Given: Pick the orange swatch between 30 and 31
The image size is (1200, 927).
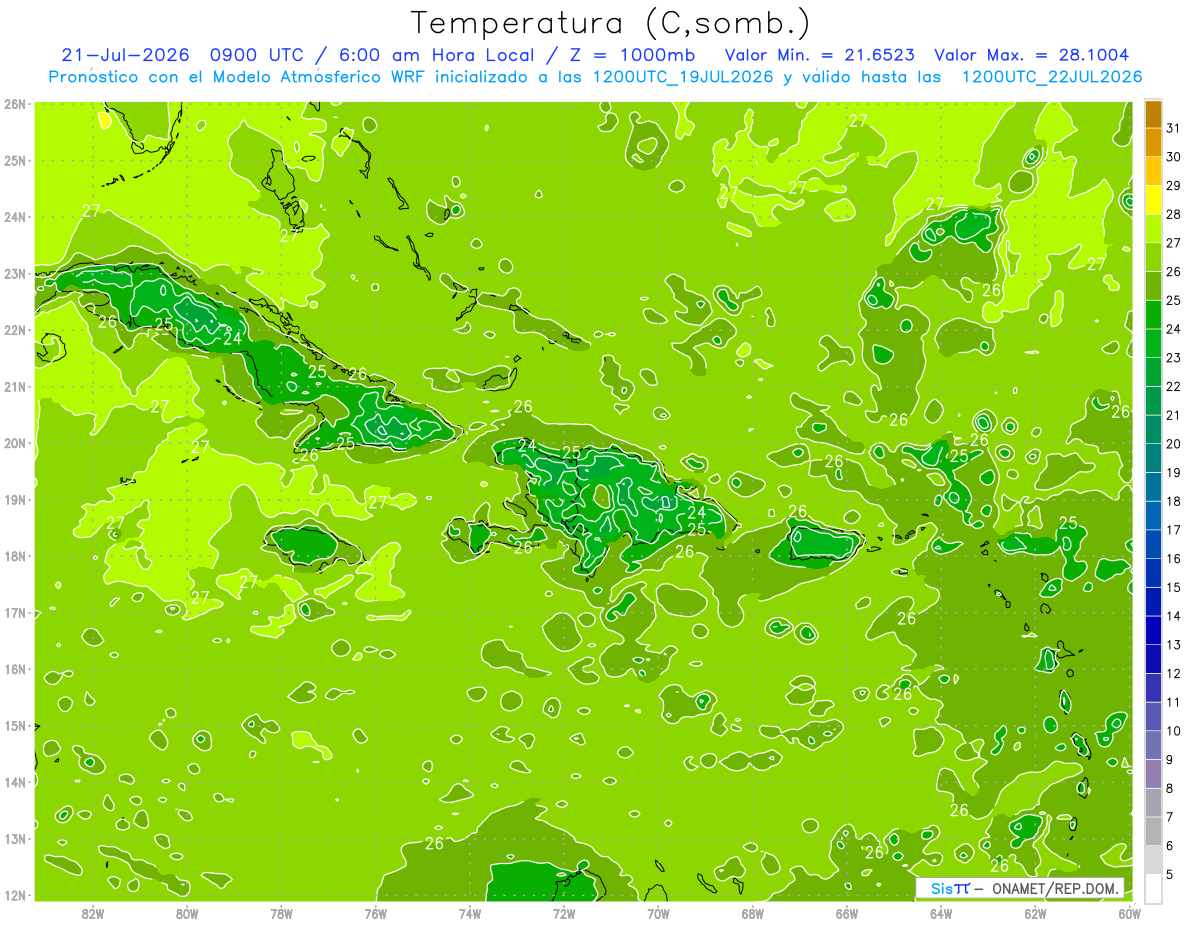Looking at the screenshot, I should point(1153,143).
